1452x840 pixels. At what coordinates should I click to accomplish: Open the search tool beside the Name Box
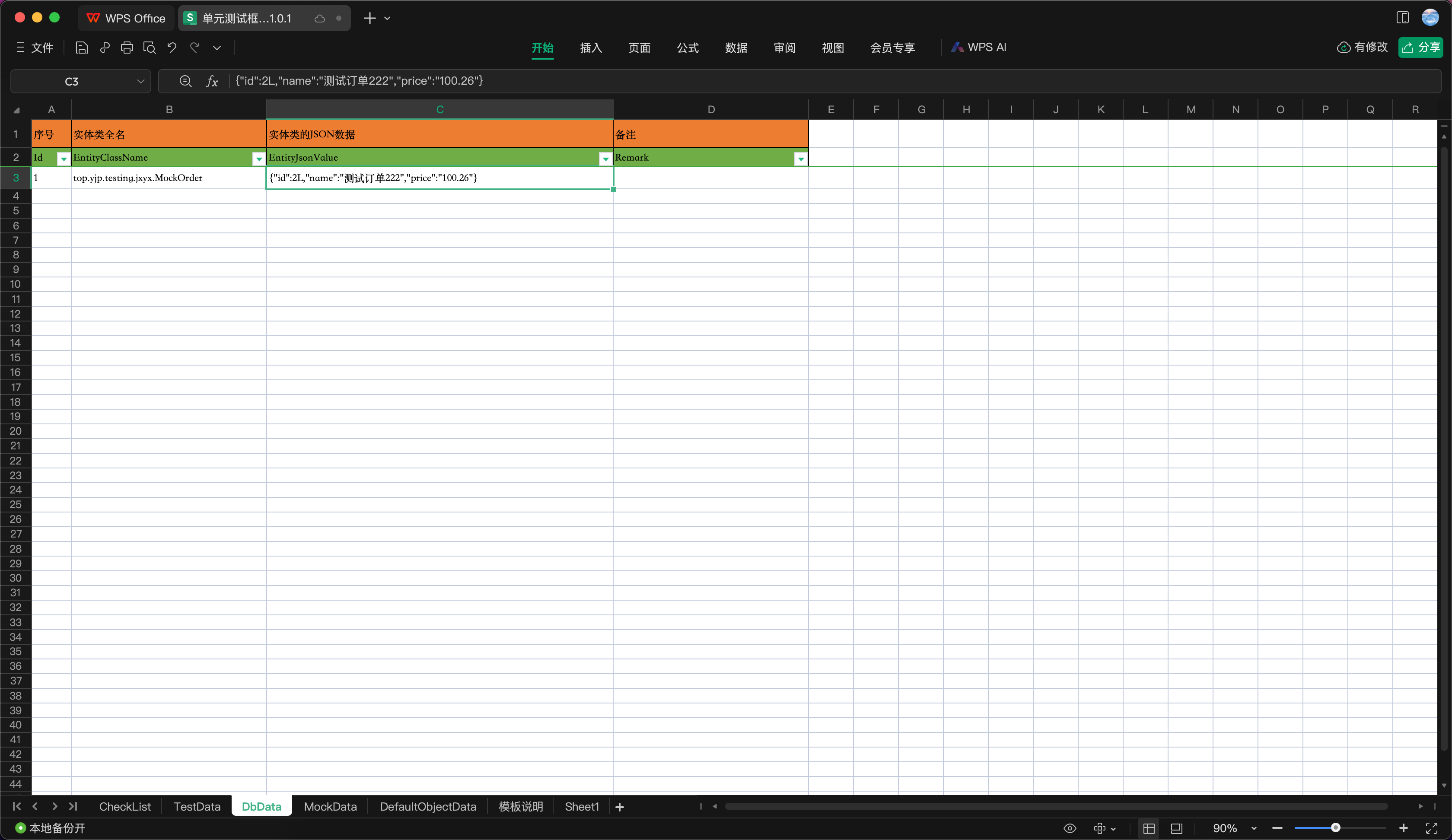[185, 81]
